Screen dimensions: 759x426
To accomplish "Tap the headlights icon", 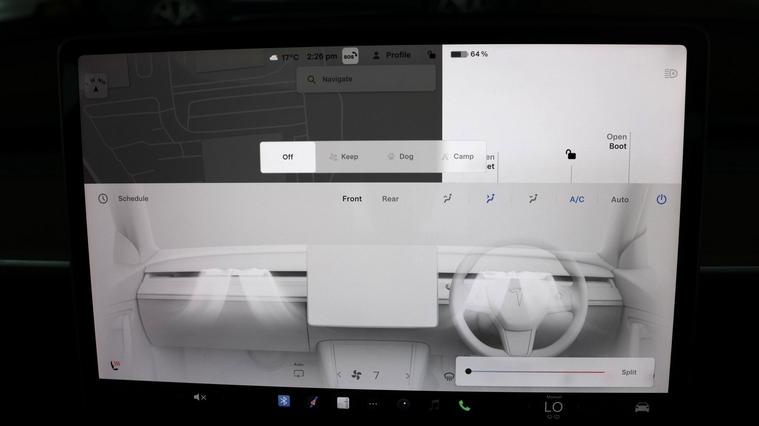I will [x=671, y=74].
